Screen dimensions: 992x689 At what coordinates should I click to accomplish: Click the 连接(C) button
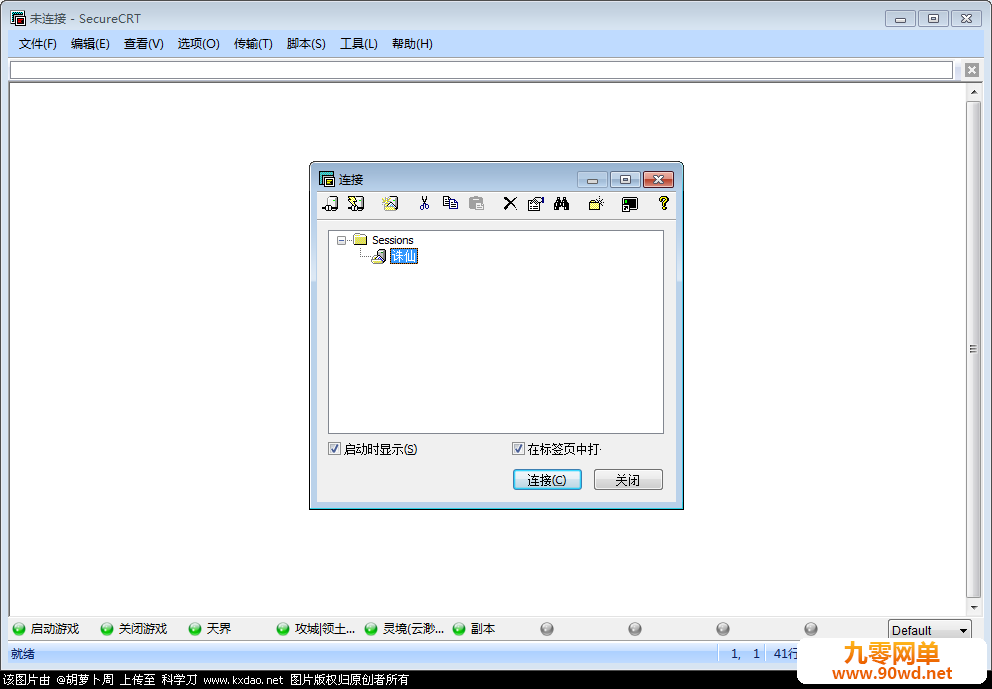pos(547,480)
